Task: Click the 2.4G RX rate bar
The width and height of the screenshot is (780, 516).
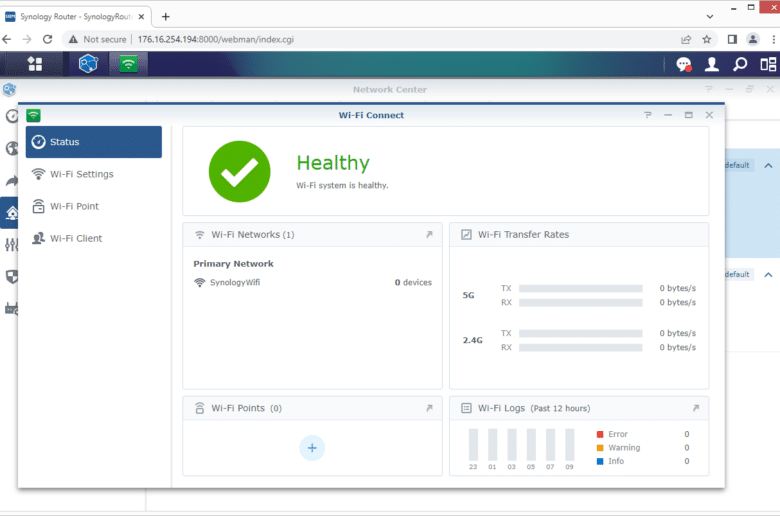Action: click(581, 347)
